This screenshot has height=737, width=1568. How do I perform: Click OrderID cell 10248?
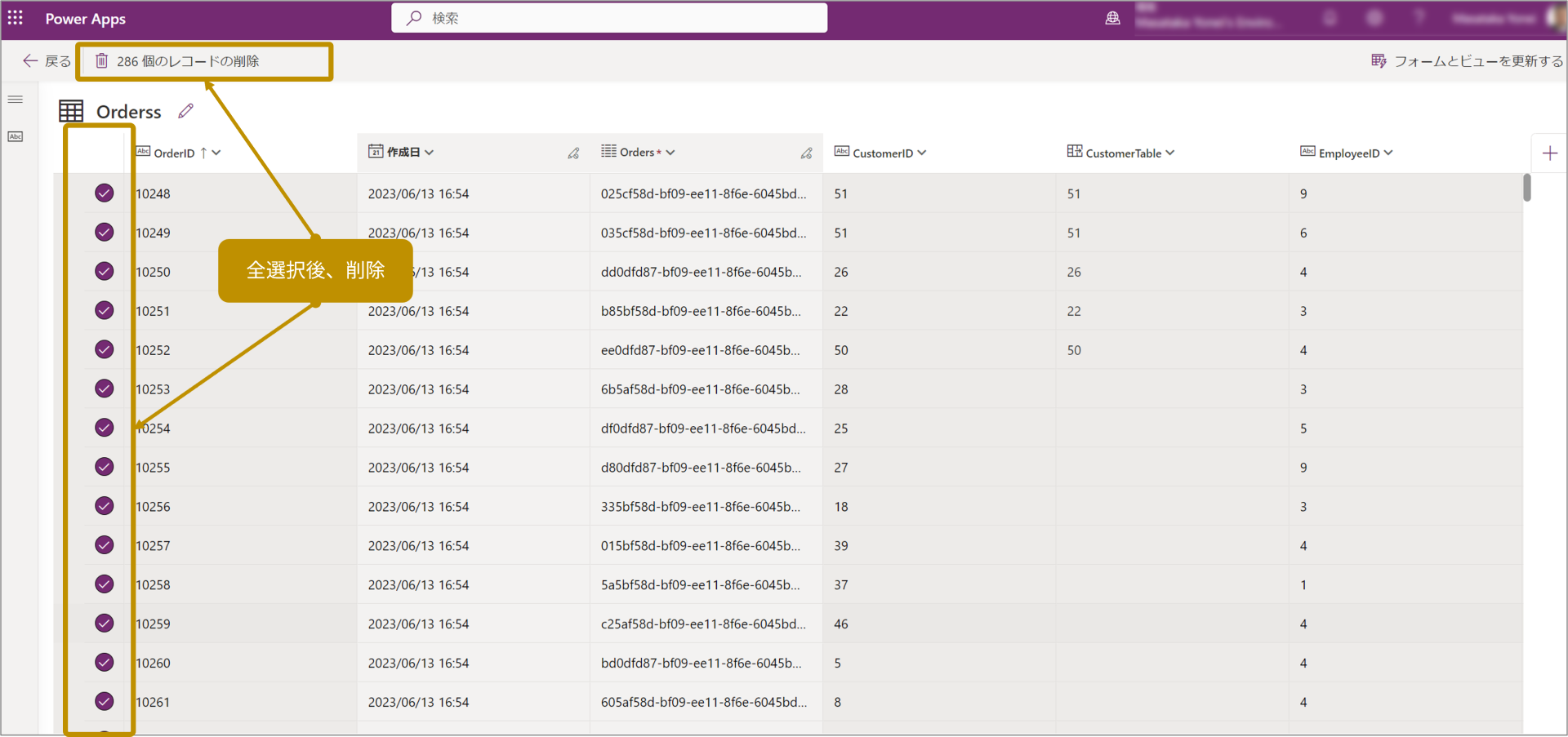(x=153, y=193)
